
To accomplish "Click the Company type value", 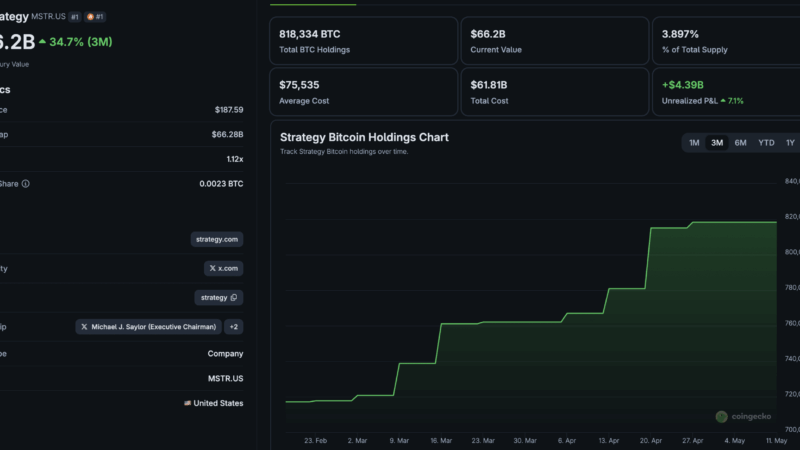I will click(x=225, y=354).
